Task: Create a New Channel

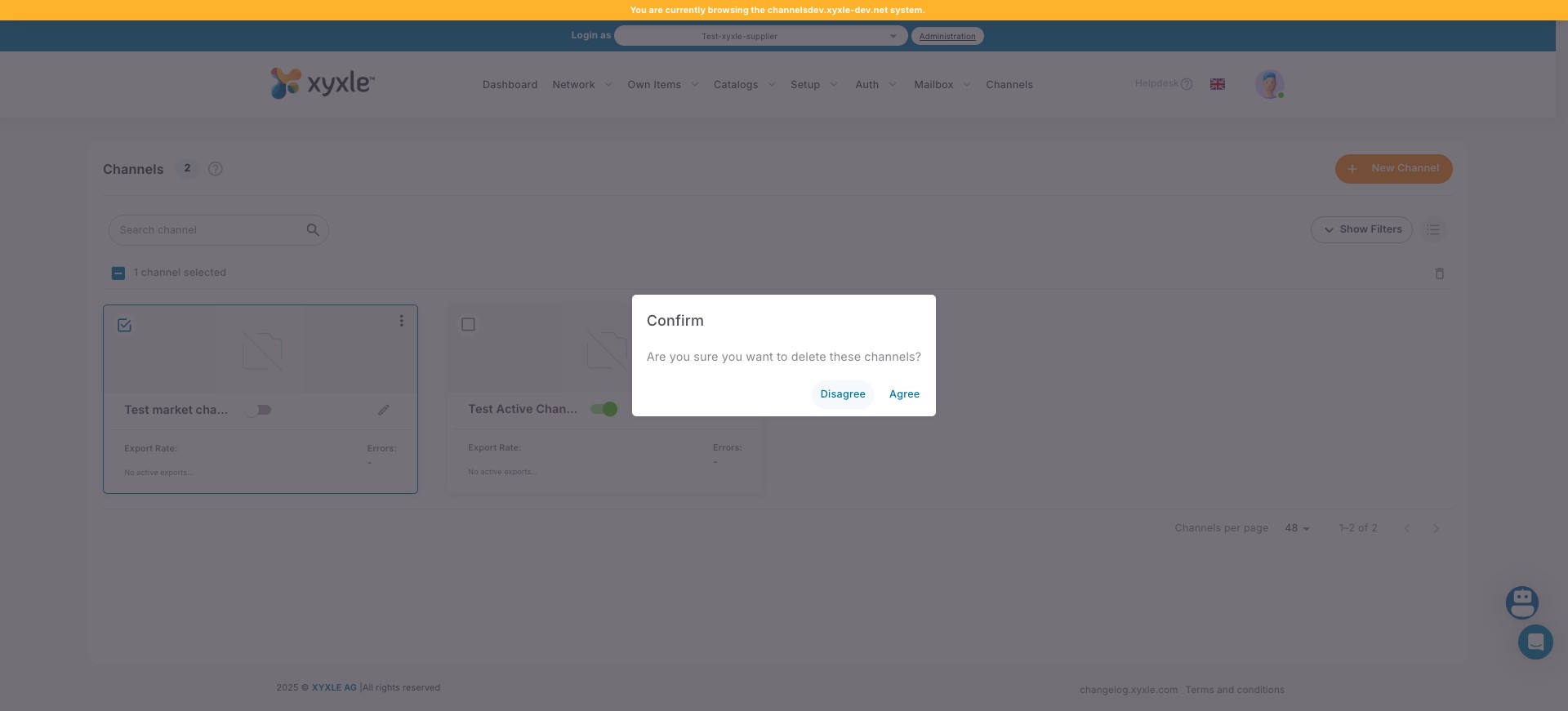Action: click(x=1393, y=169)
